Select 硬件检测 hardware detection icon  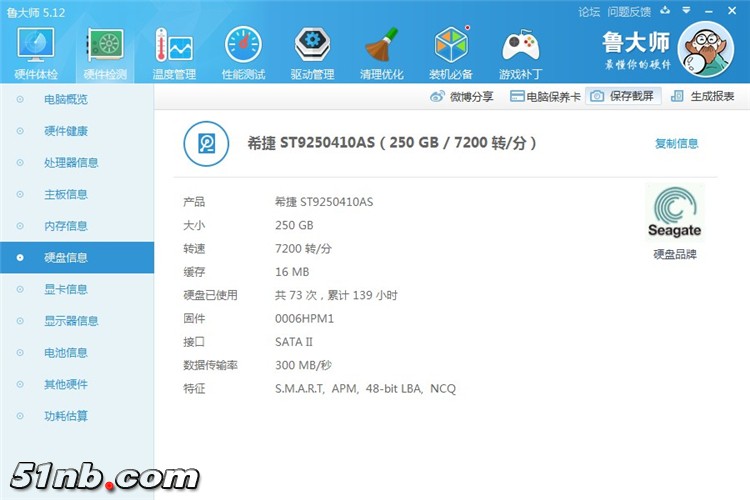click(x=105, y=53)
